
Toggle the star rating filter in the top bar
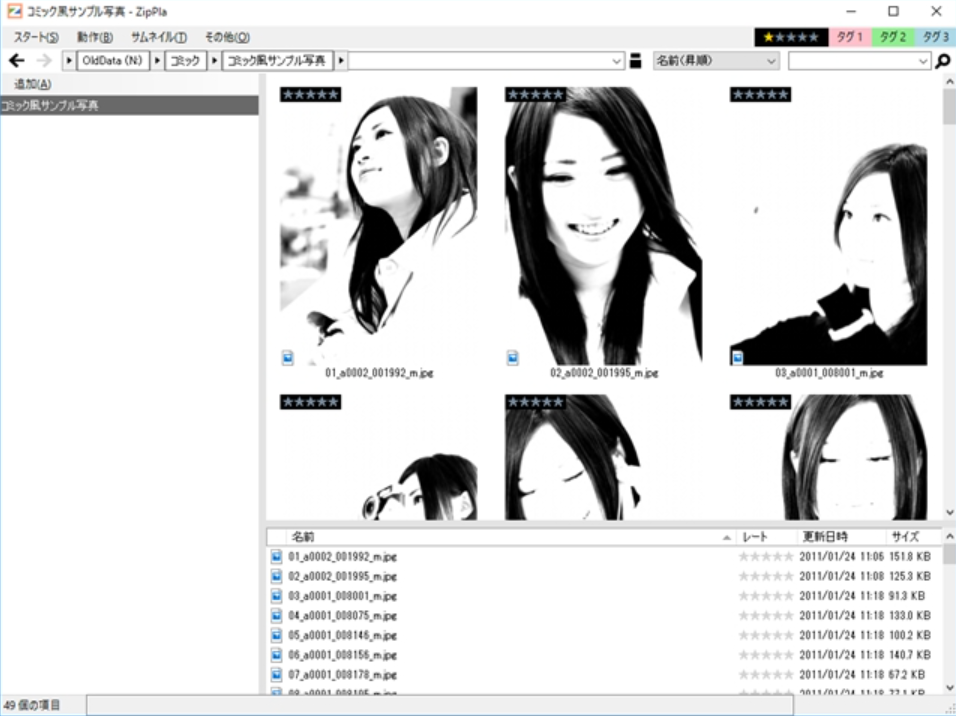coord(791,37)
